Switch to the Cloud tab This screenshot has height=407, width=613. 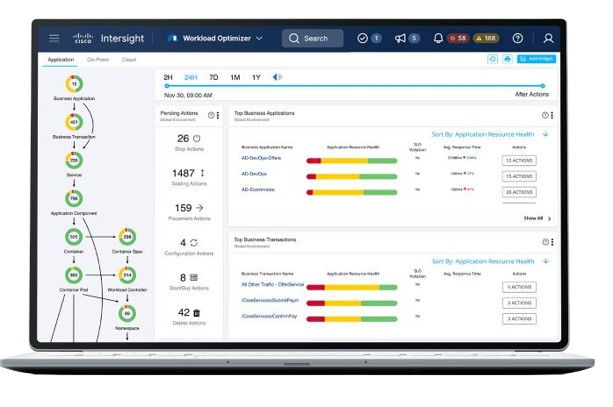point(129,59)
